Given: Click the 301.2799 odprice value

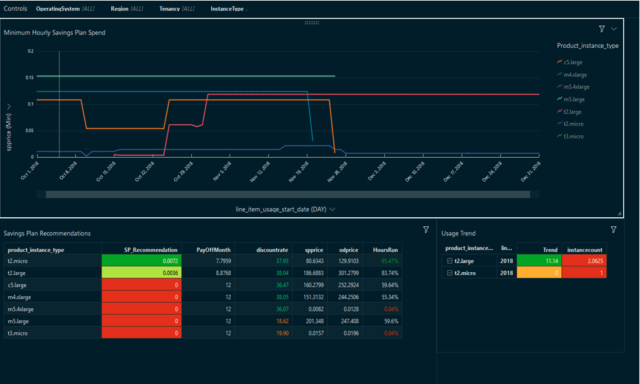Looking at the screenshot, I should coord(349,273).
